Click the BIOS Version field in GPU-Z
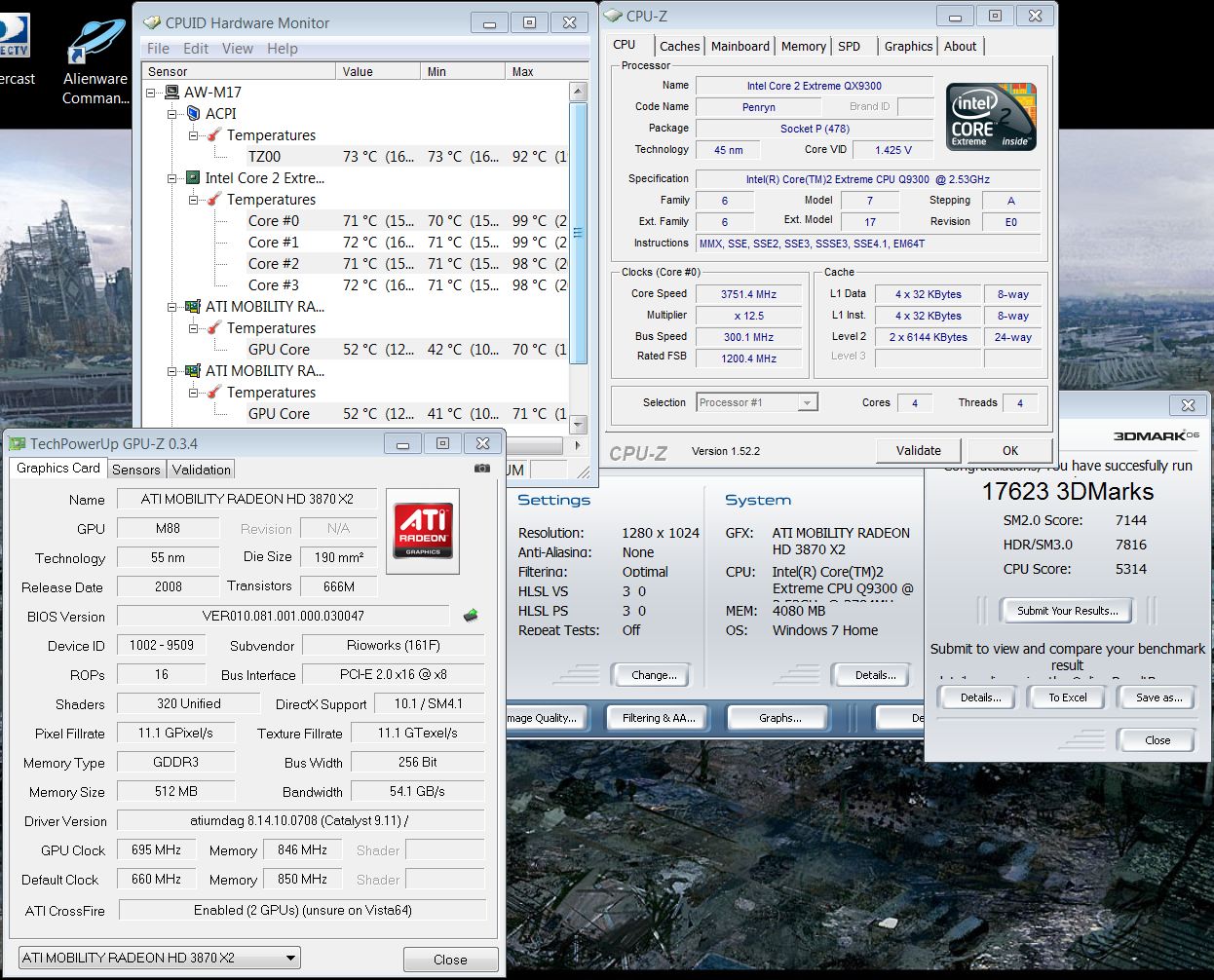The image size is (1214, 980). tap(284, 616)
